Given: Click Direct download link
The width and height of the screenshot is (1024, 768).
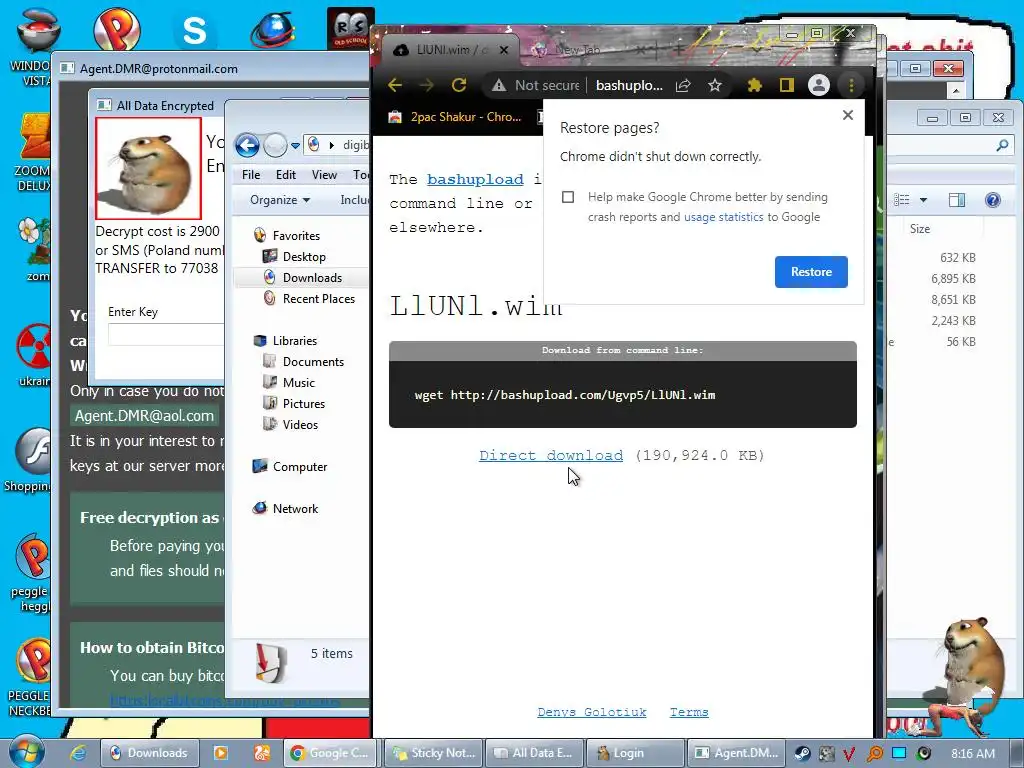Looking at the screenshot, I should click(x=551, y=455).
